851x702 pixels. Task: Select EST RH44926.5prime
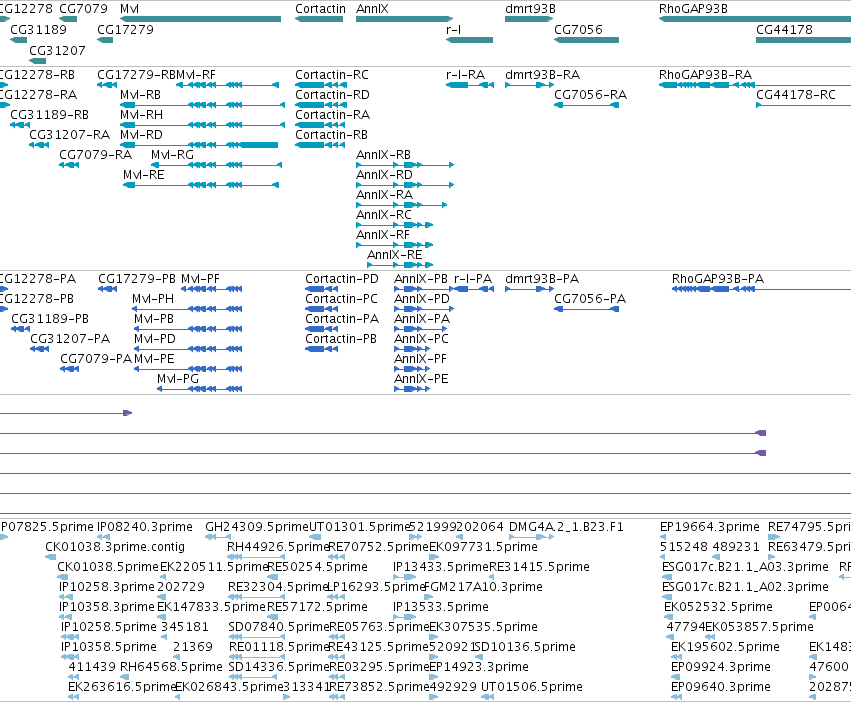tap(278, 547)
